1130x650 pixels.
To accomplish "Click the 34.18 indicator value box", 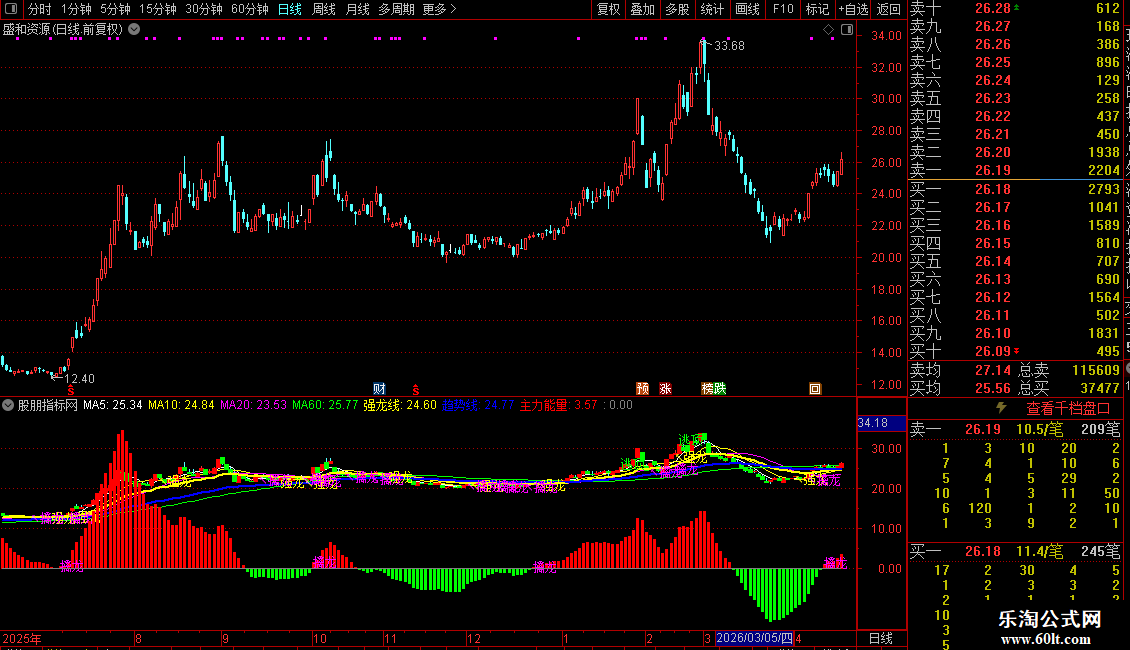I will click(881, 423).
